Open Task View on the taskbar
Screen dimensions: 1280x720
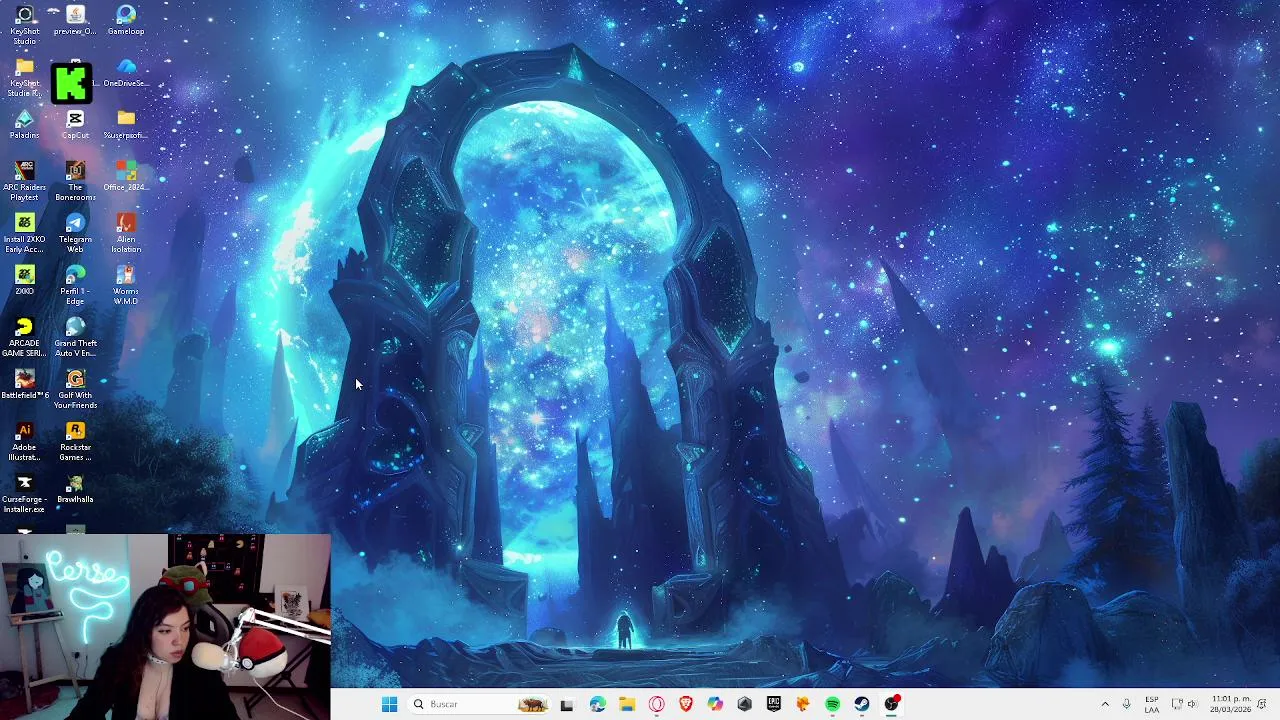tap(567, 704)
